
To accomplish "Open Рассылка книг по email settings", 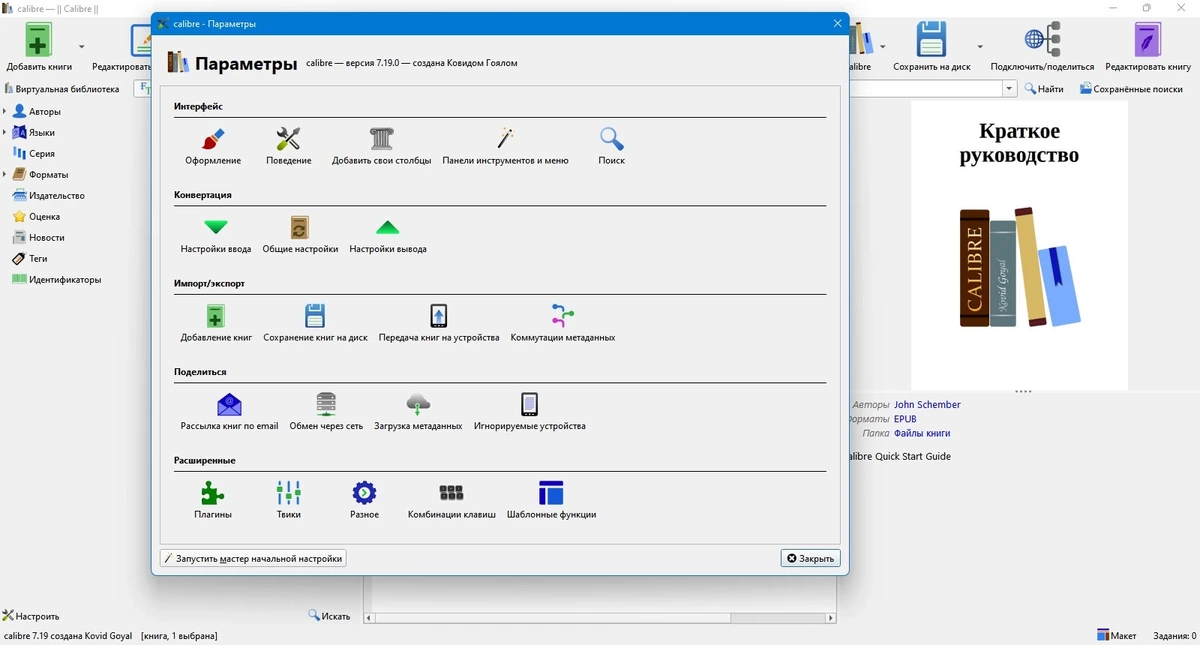I will pyautogui.click(x=229, y=412).
